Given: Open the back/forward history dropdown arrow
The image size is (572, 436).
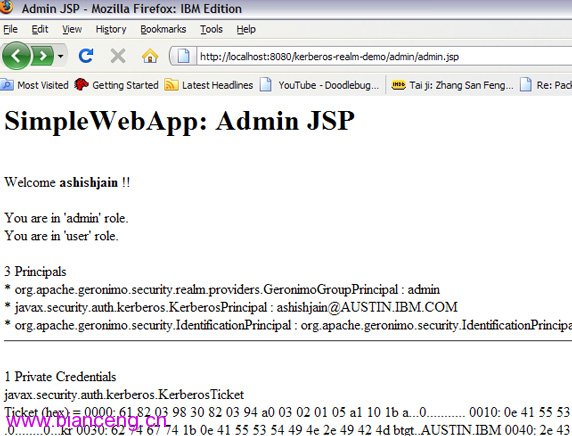Looking at the screenshot, I should coord(61,56).
